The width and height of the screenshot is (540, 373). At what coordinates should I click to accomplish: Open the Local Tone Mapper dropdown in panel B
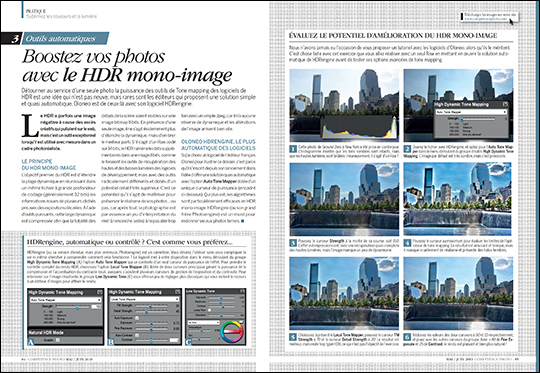pyautogui.click(x=145, y=299)
